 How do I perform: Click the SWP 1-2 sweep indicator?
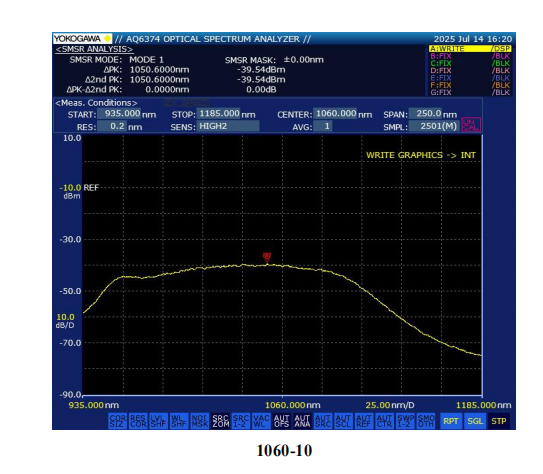[x=405, y=421]
